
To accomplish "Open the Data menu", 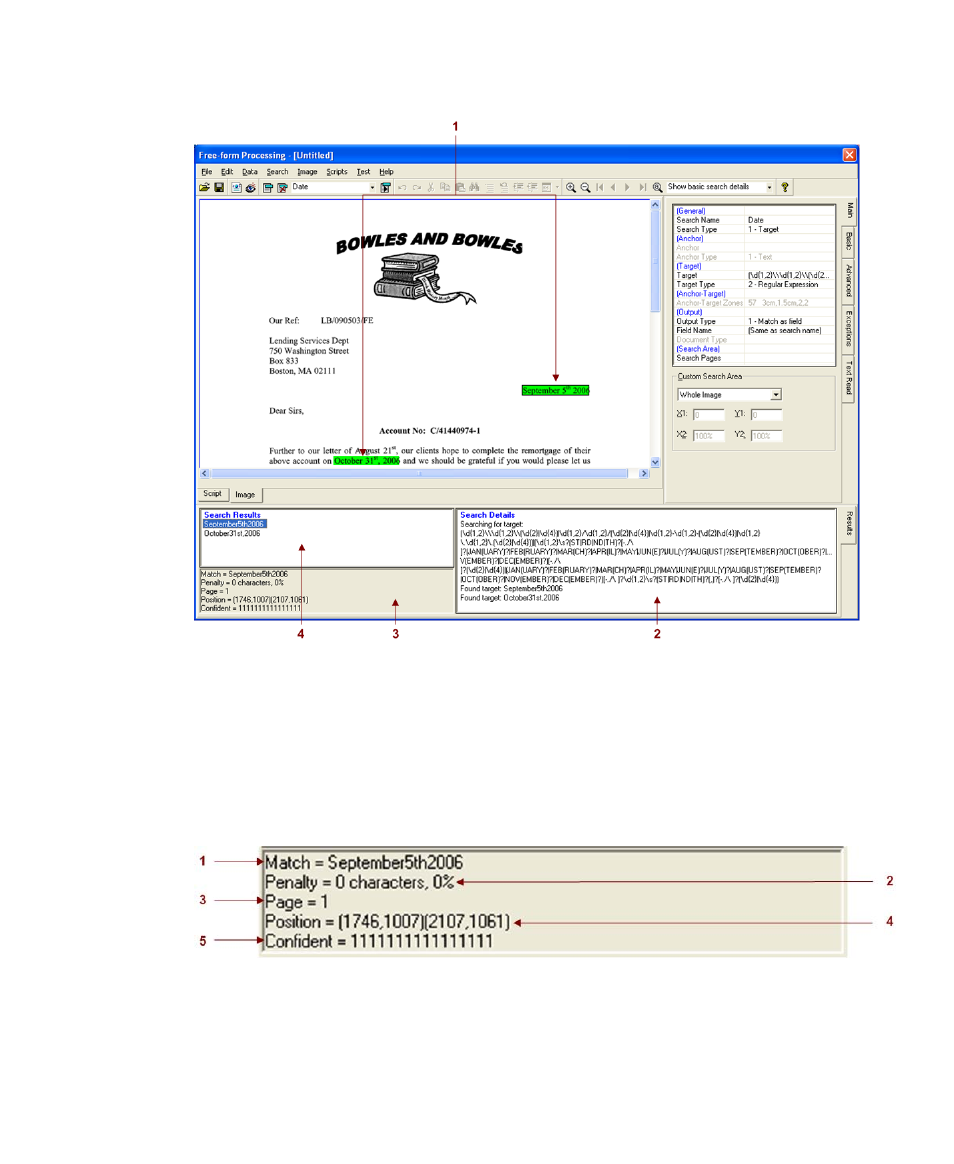I will coord(250,172).
